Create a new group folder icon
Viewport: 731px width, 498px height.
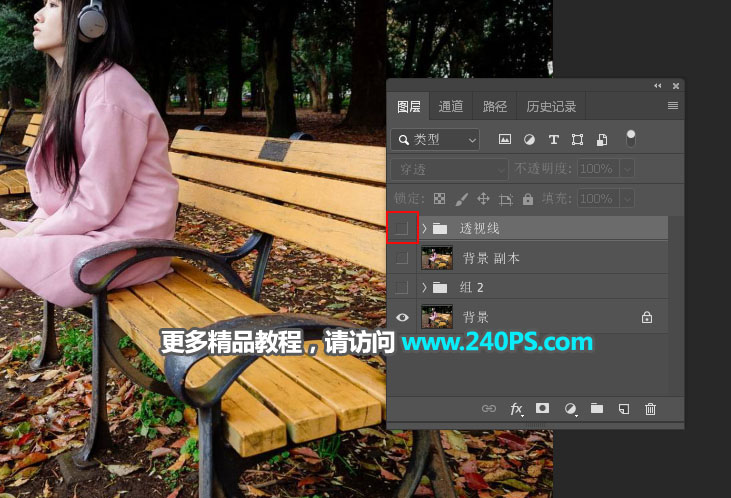[597, 408]
